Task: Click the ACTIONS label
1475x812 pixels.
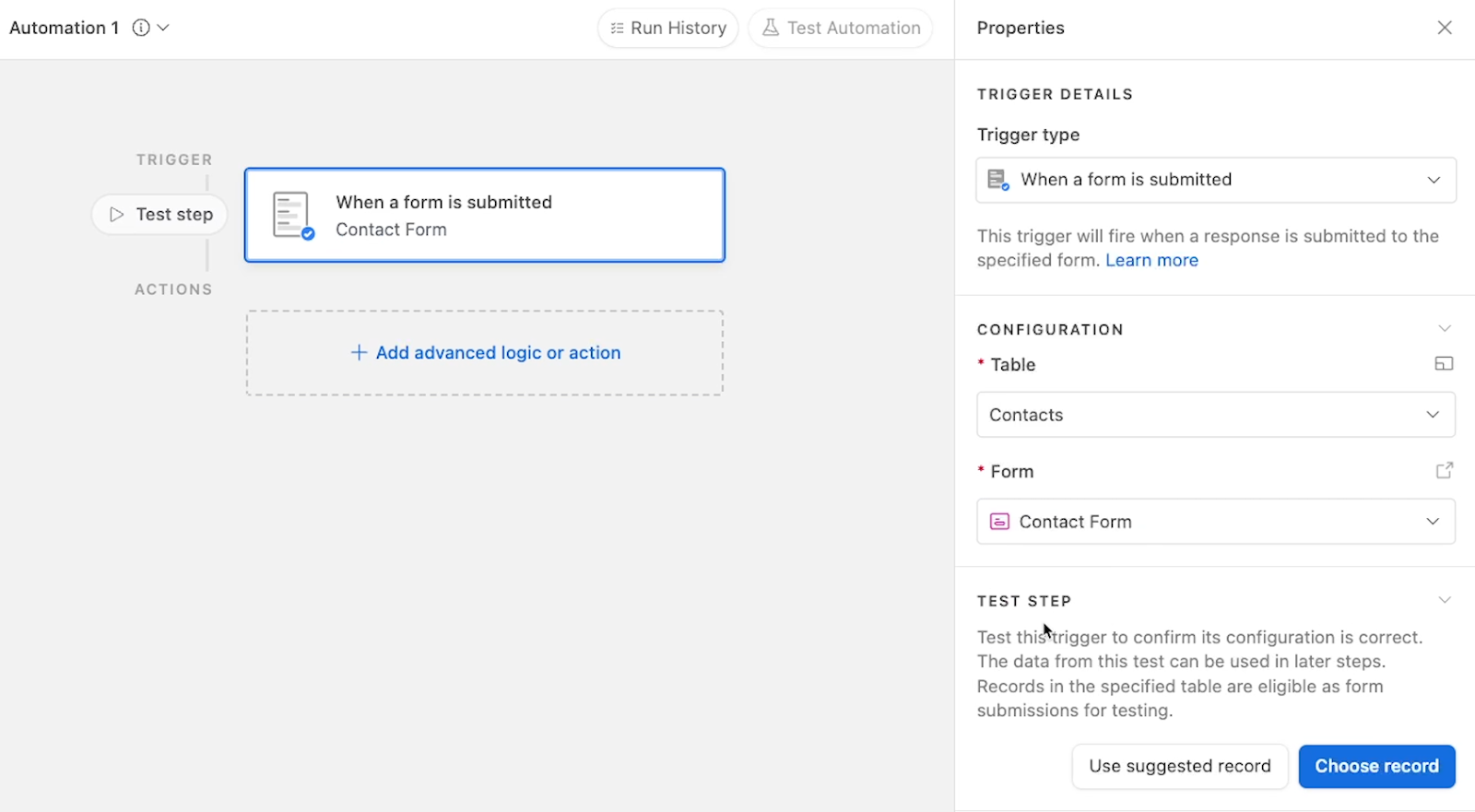Action: (x=173, y=289)
